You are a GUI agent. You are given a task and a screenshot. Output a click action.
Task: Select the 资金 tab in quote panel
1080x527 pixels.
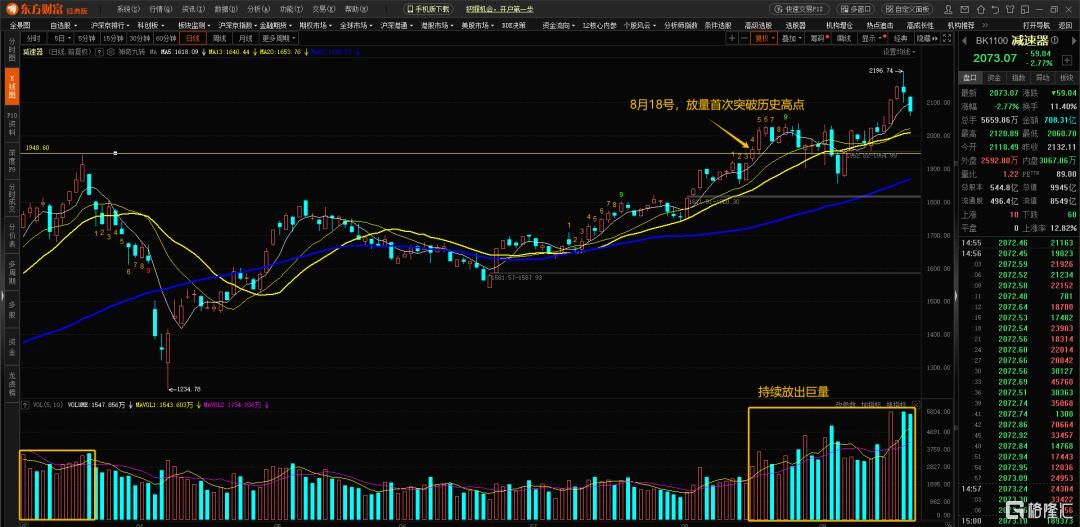pos(994,77)
